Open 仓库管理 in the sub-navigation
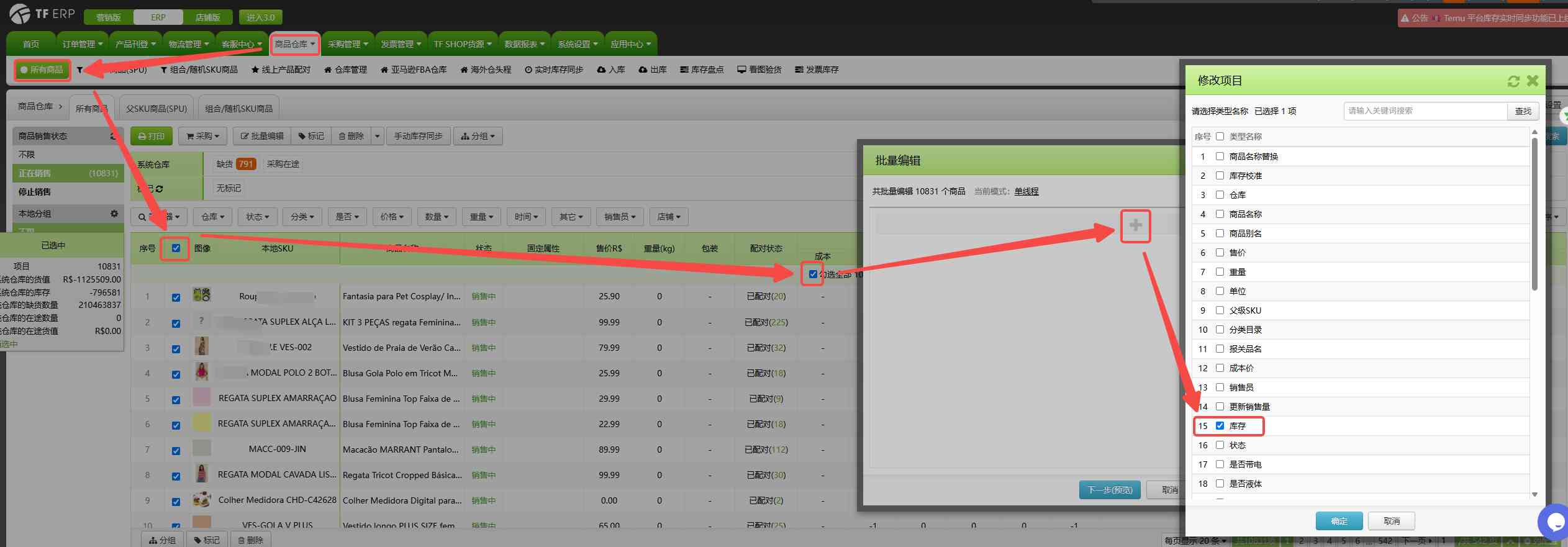The width and height of the screenshot is (1568, 547). pos(345,70)
